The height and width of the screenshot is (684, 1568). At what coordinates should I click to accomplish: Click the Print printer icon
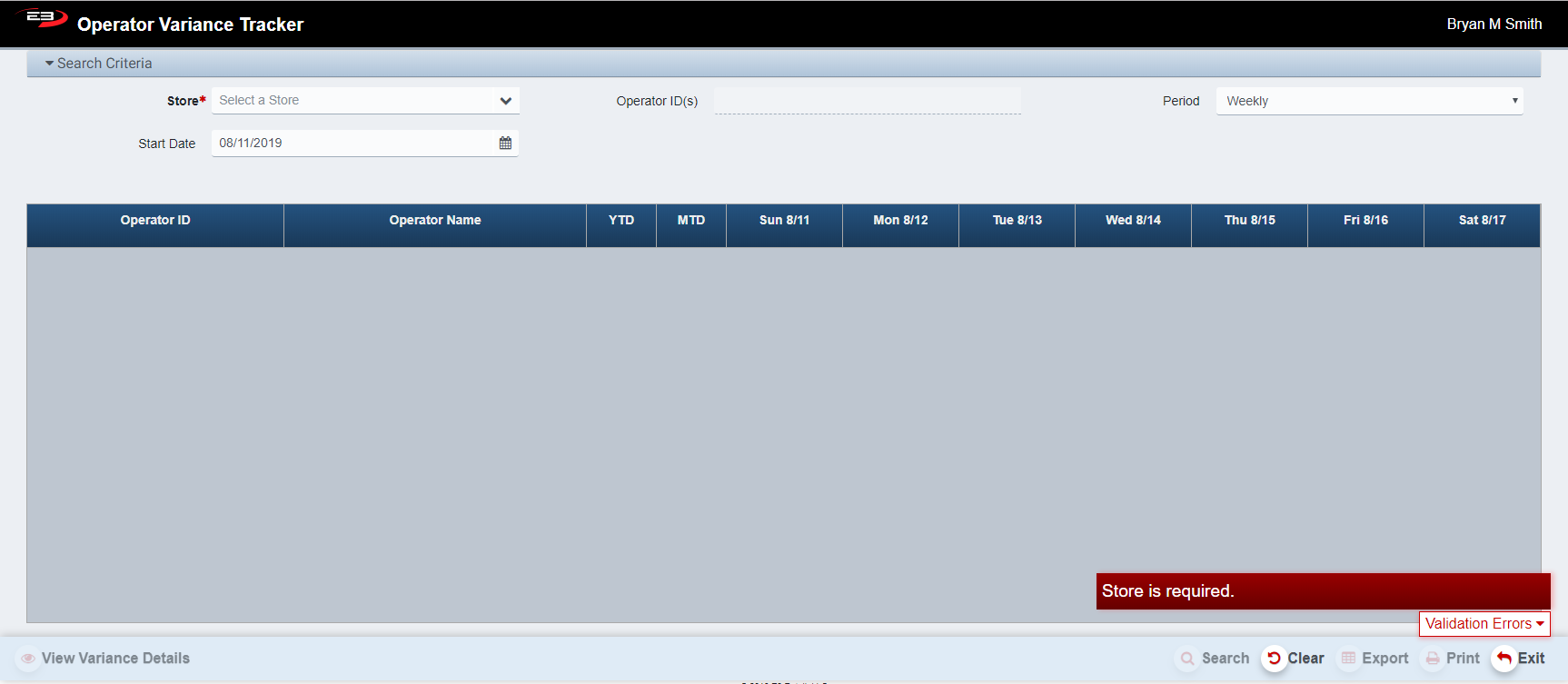[1433, 659]
